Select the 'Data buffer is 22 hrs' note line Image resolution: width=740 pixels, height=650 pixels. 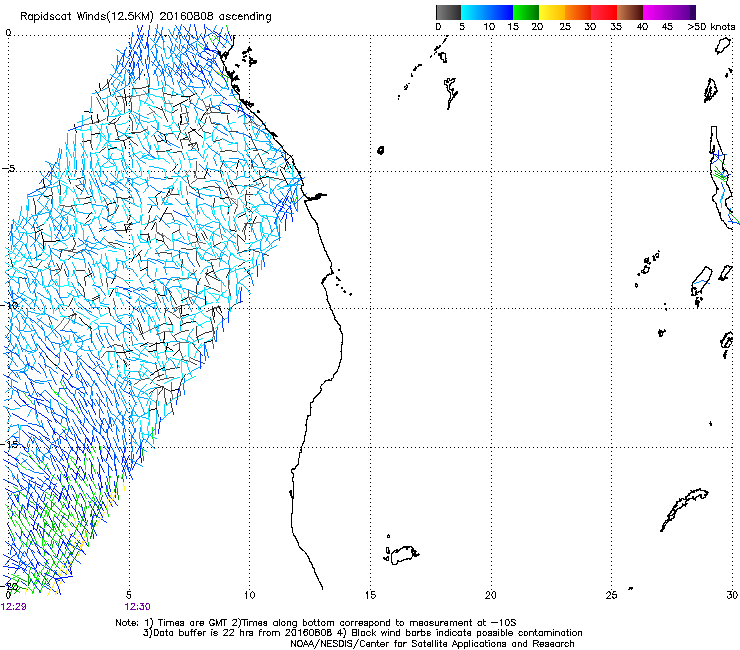point(362,633)
